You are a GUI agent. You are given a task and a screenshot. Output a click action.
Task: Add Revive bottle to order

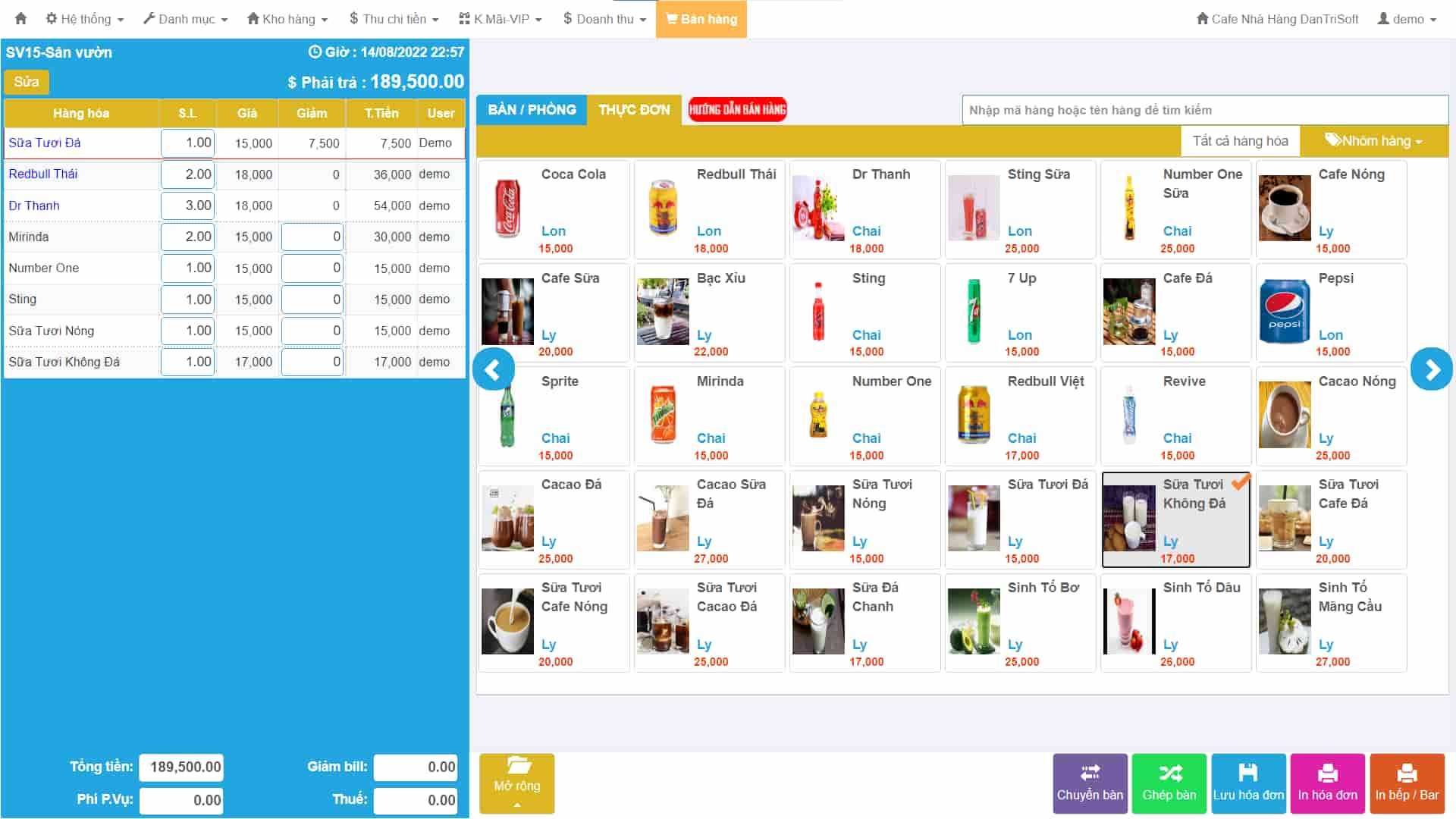[x=1176, y=416]
